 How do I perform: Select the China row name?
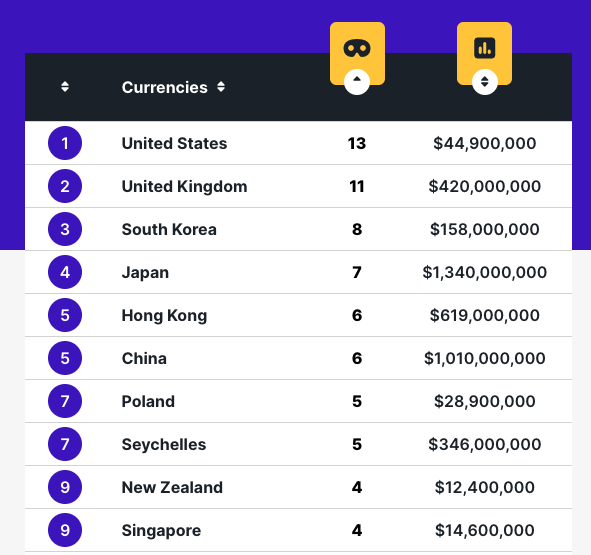[x=144, y=358]
